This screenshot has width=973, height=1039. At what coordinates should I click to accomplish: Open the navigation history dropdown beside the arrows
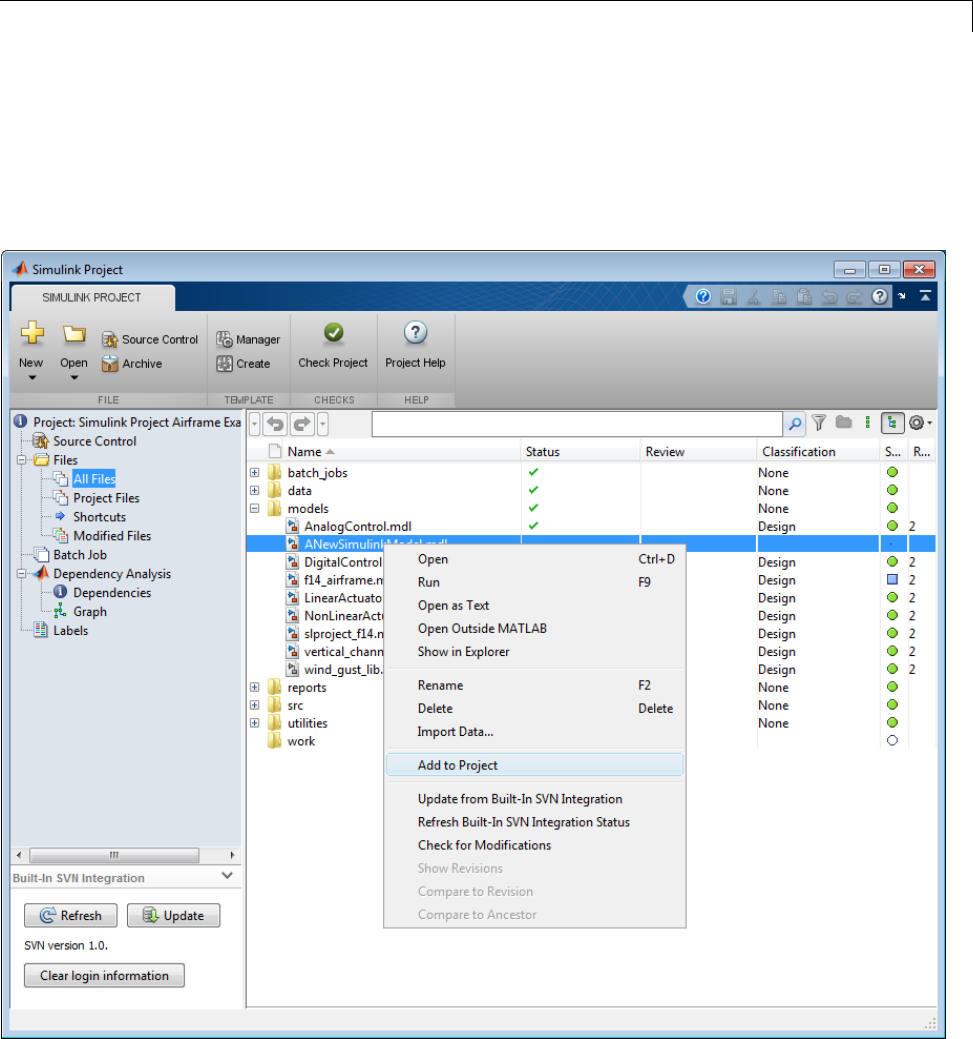coord(323,424)
